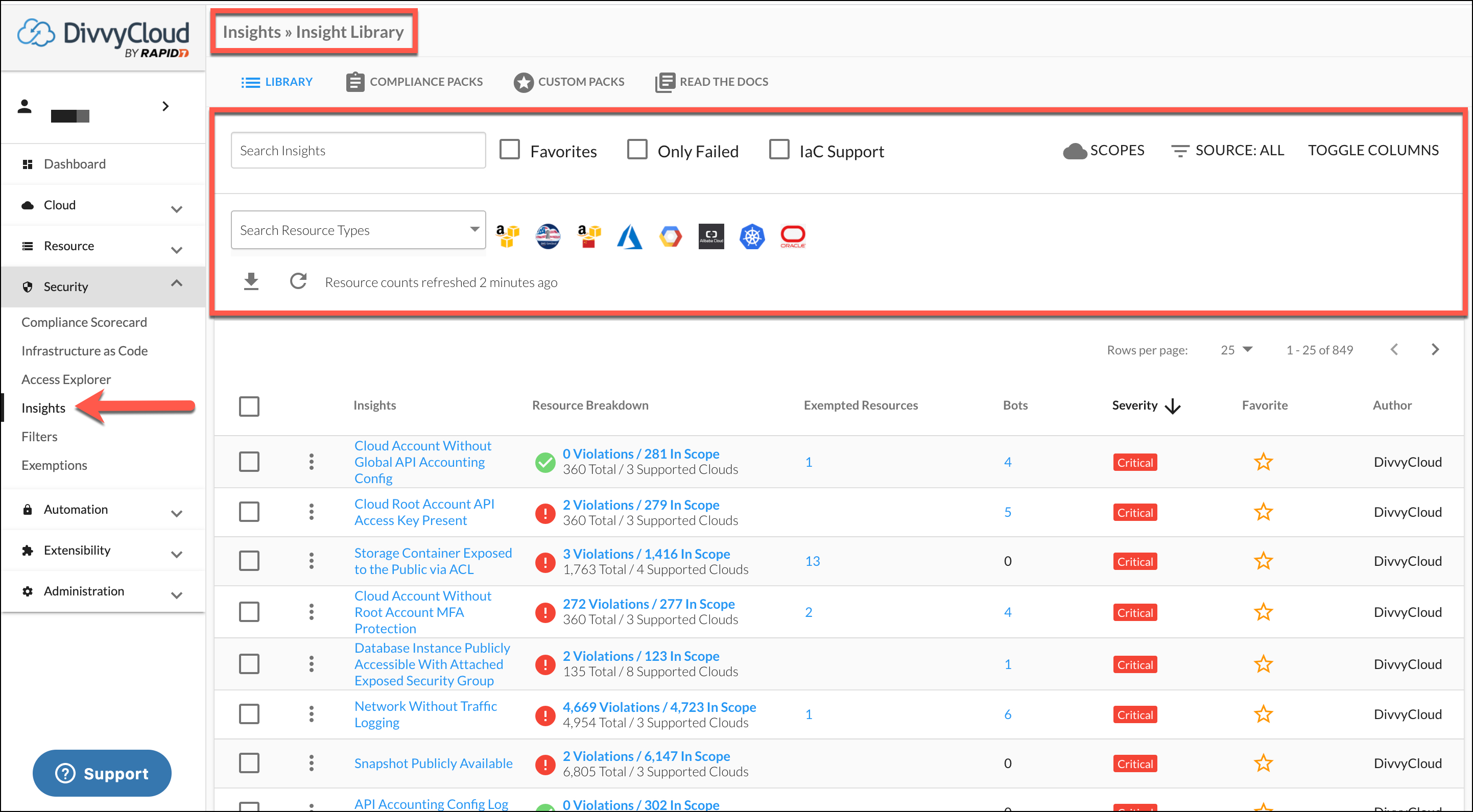Open the Custom Packs tab
The image size is (1473, 812).
pyautogui.click(x=569, y=82)
